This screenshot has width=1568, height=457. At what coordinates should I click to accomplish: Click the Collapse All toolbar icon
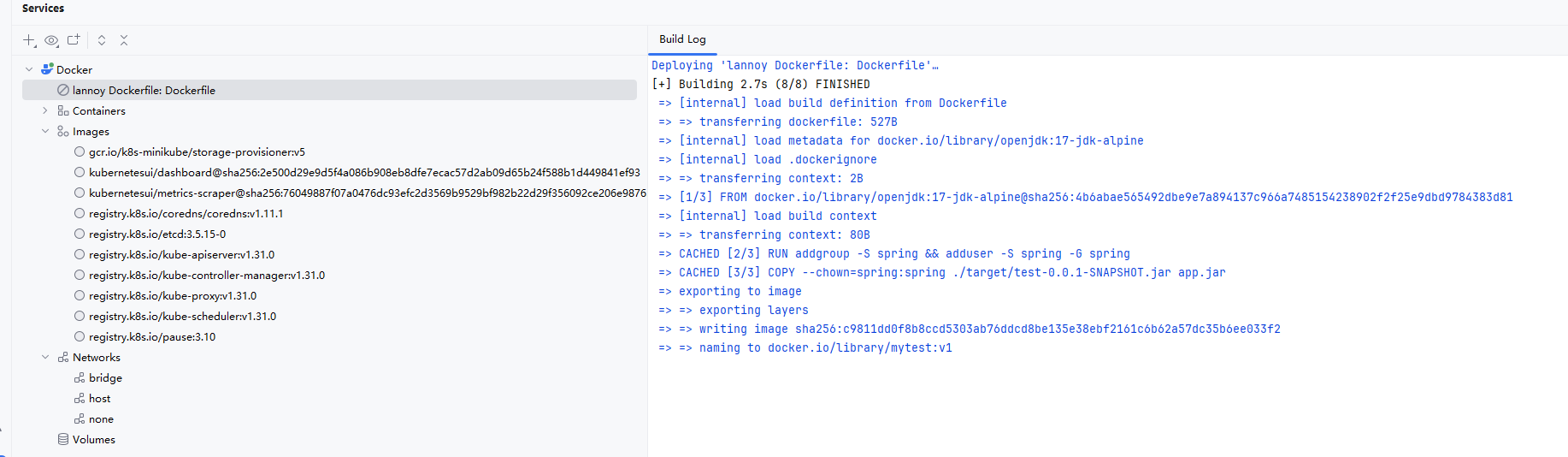point(124,40)
